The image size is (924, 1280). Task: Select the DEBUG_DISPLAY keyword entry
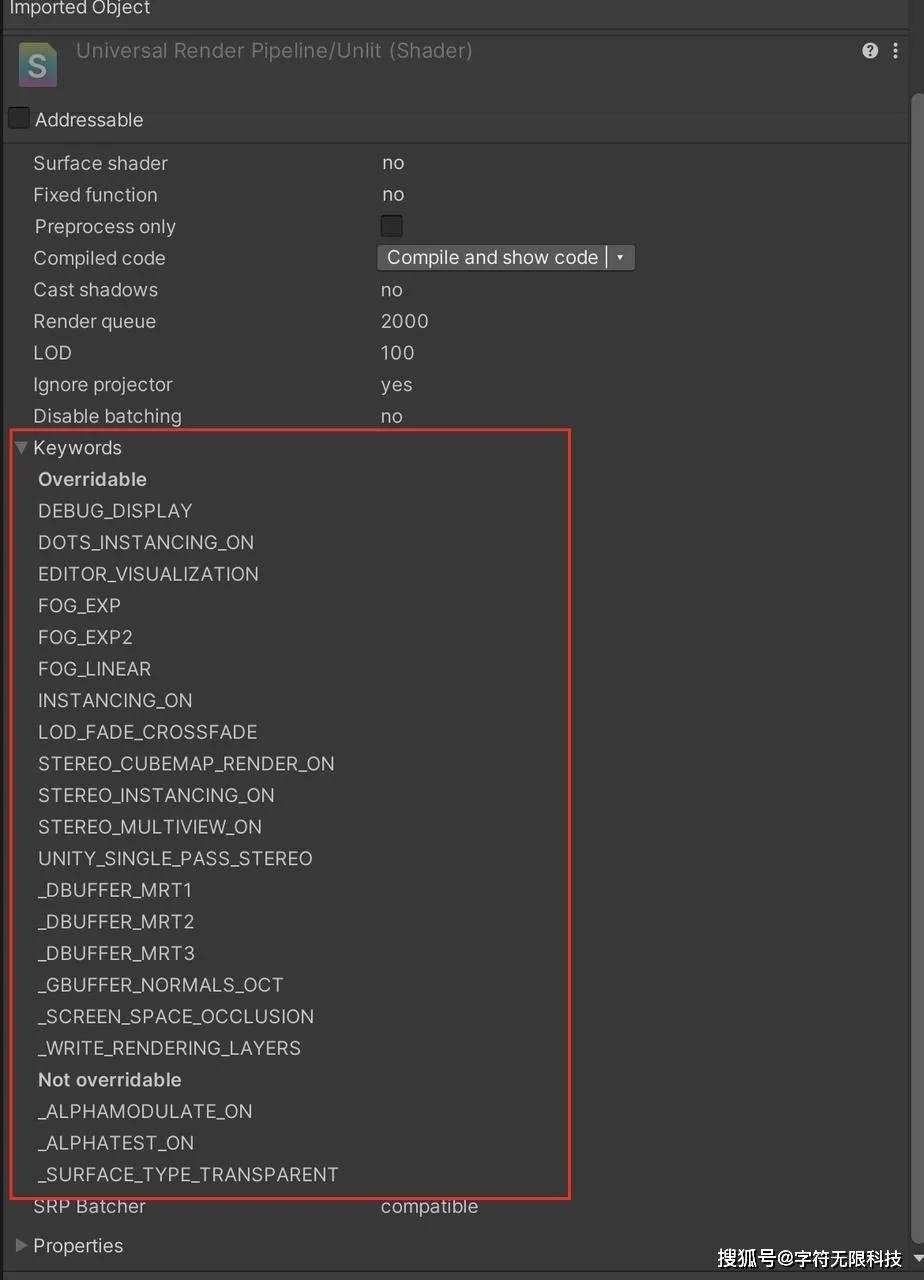(114, 510)
